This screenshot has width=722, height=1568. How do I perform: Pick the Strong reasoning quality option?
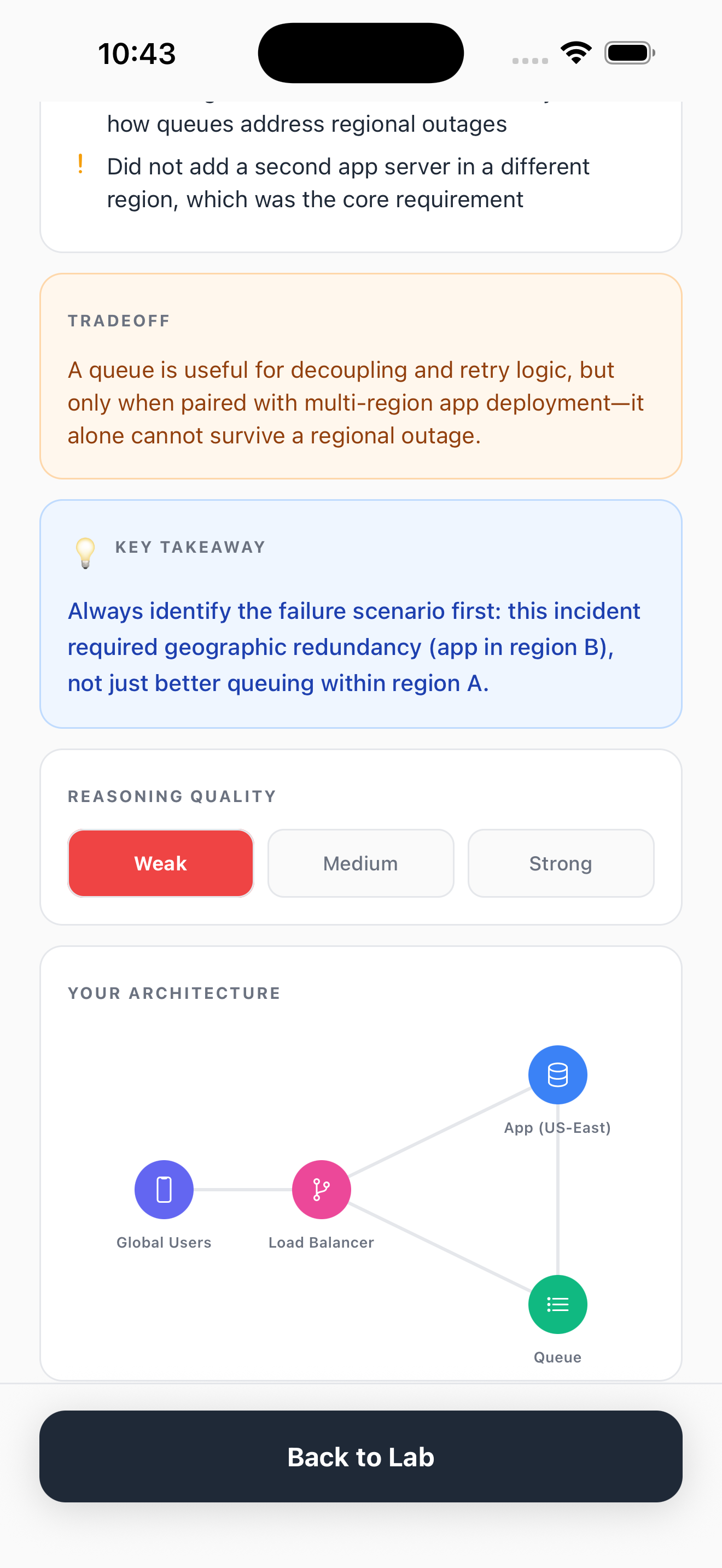560,863
